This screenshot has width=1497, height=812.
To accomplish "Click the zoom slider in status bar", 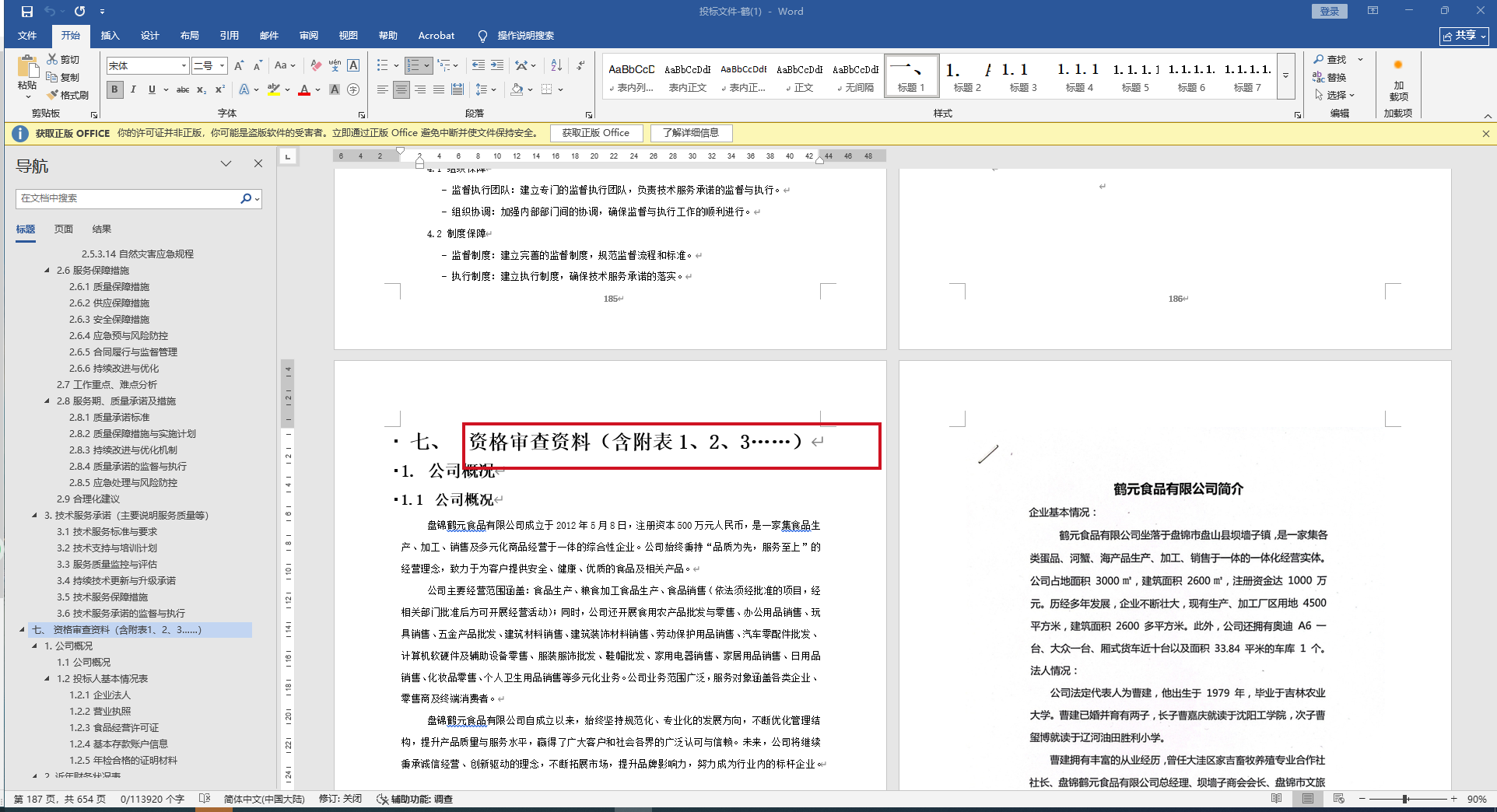I will pos(1406,799).
